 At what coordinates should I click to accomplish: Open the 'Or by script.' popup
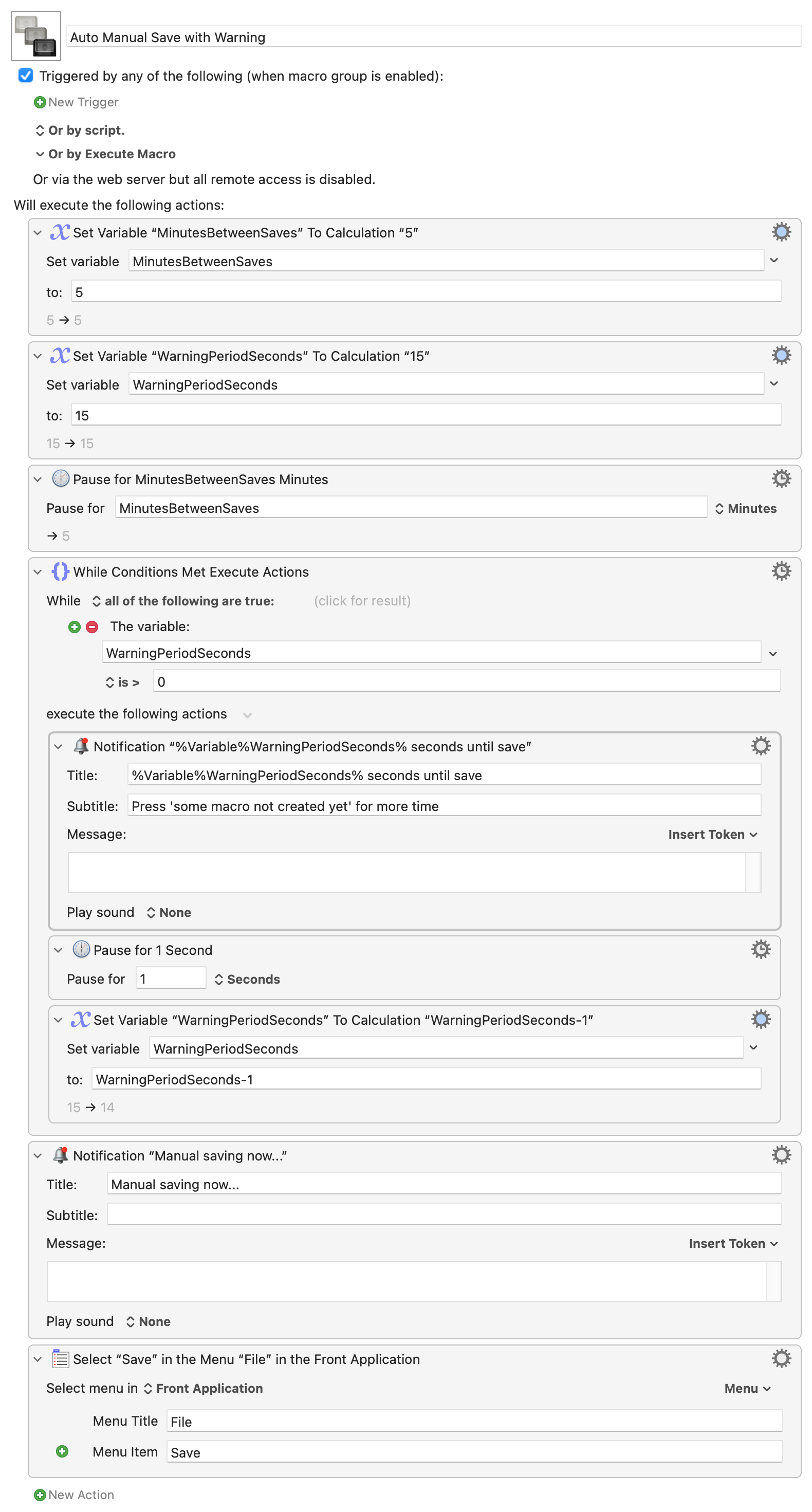80,131
